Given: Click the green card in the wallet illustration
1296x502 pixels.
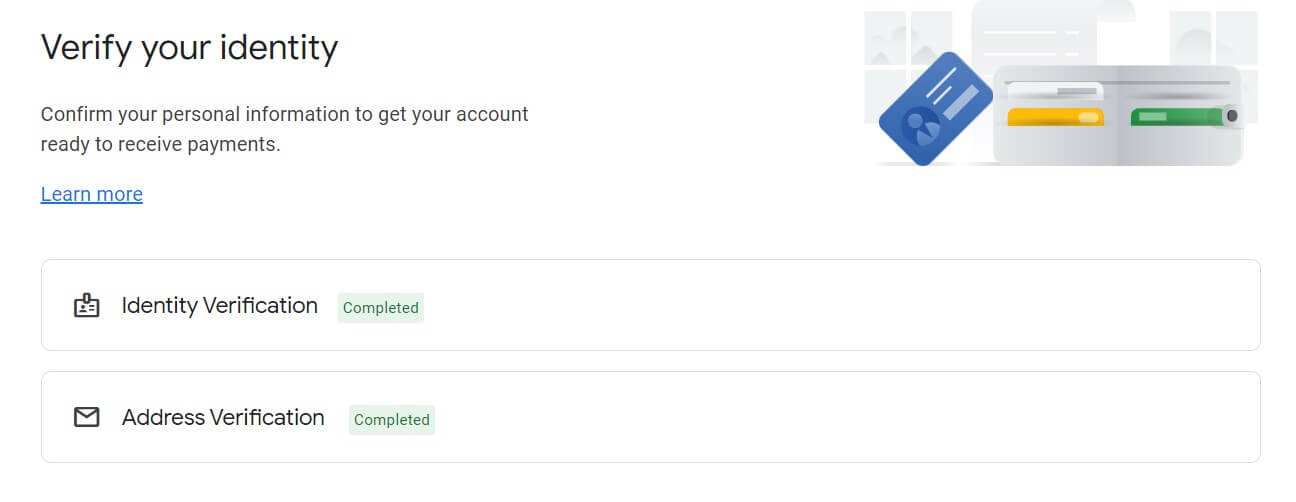Looking at the screenshot, I should [1176, 117].
